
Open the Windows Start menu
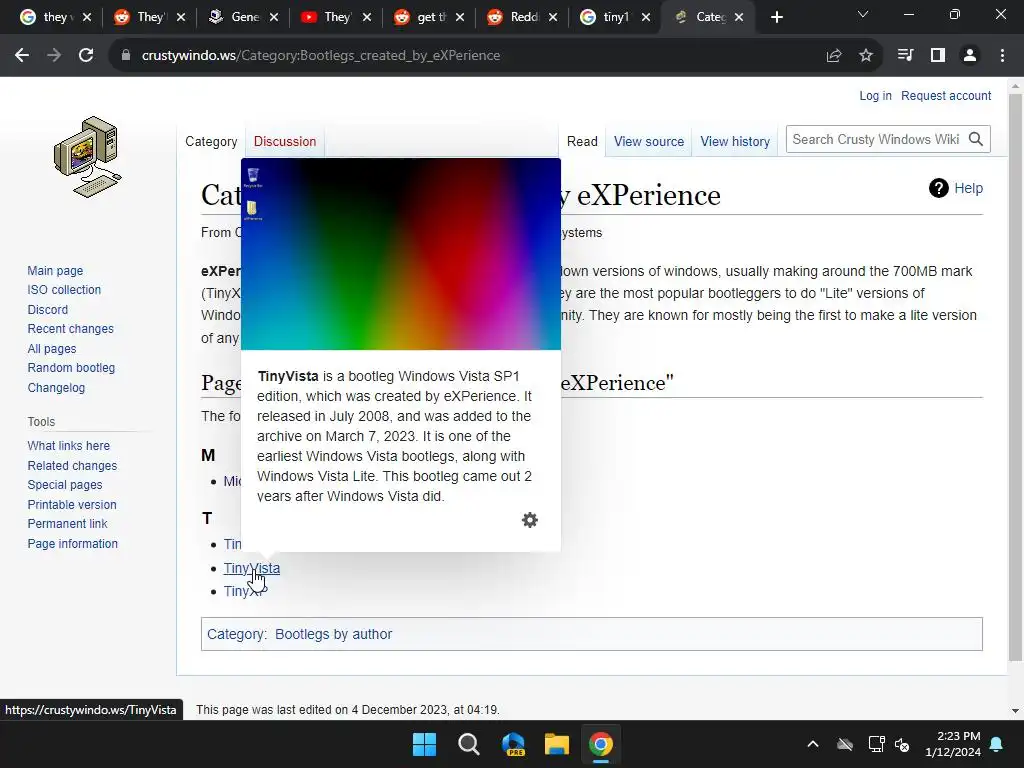424,744
